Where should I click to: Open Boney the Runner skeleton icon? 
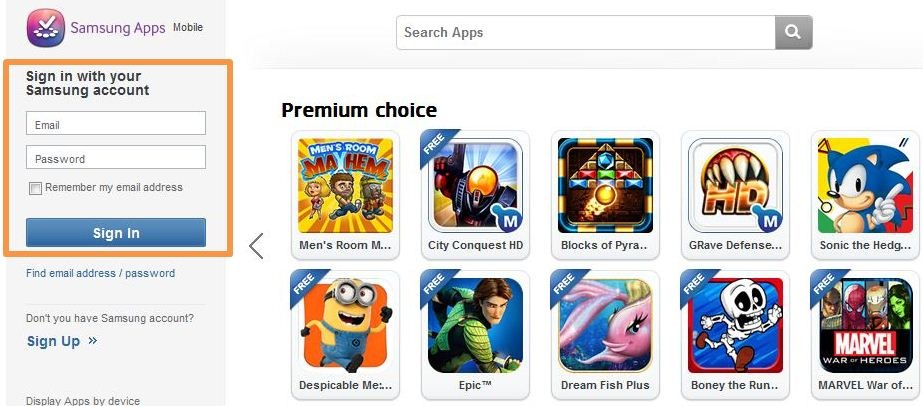click(x=735, y=325)
